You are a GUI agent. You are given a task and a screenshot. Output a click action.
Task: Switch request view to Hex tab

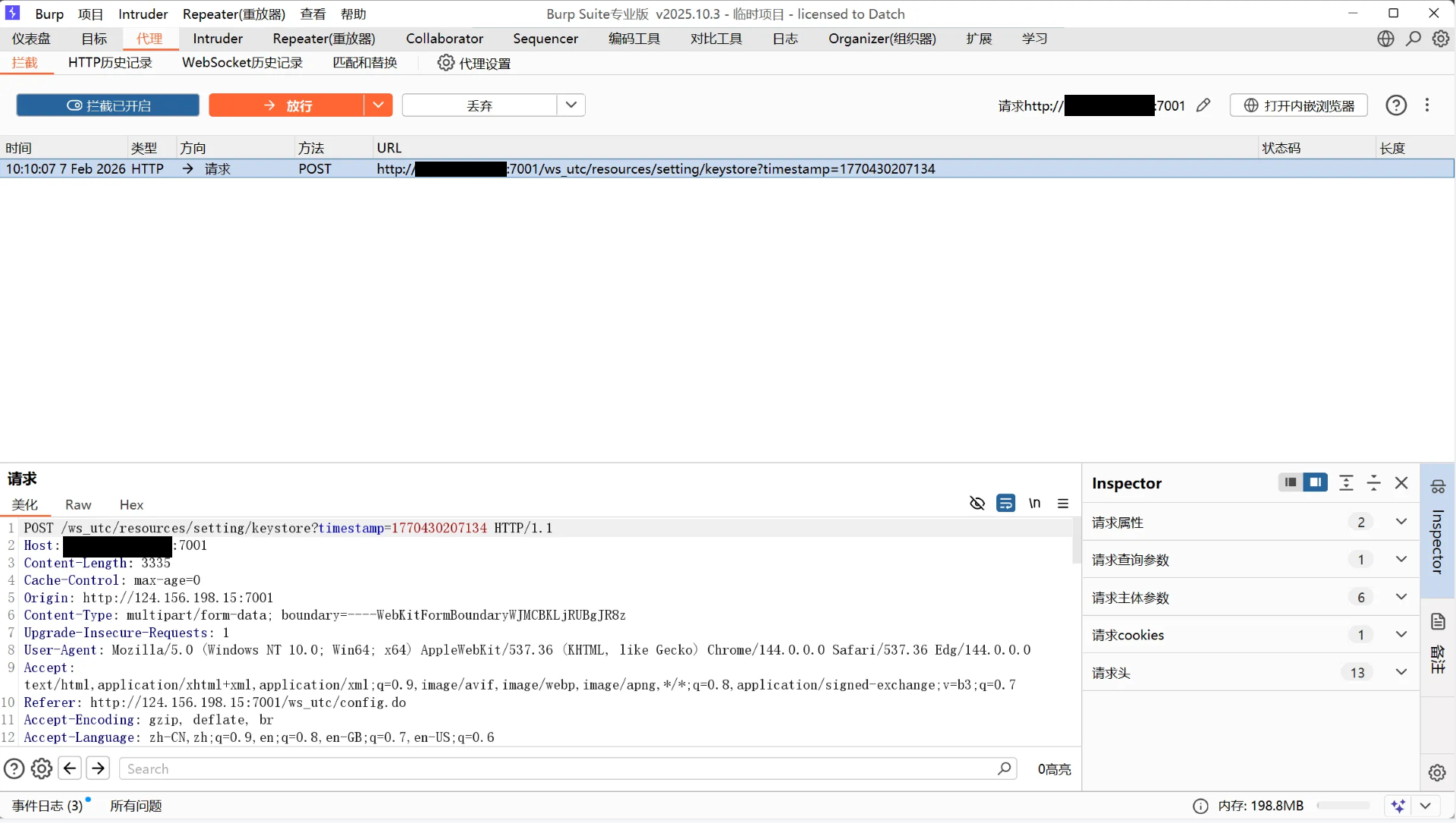[131, 504]
